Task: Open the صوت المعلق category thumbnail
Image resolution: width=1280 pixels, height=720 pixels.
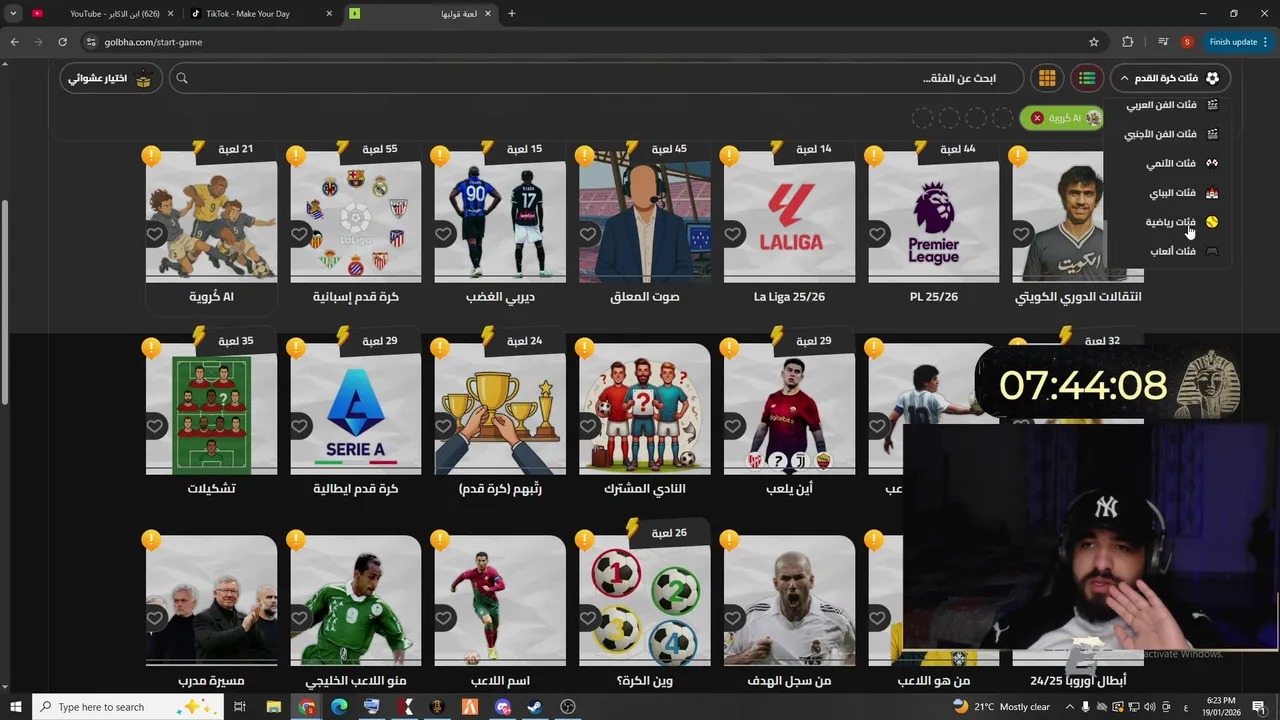Action: 645,216
